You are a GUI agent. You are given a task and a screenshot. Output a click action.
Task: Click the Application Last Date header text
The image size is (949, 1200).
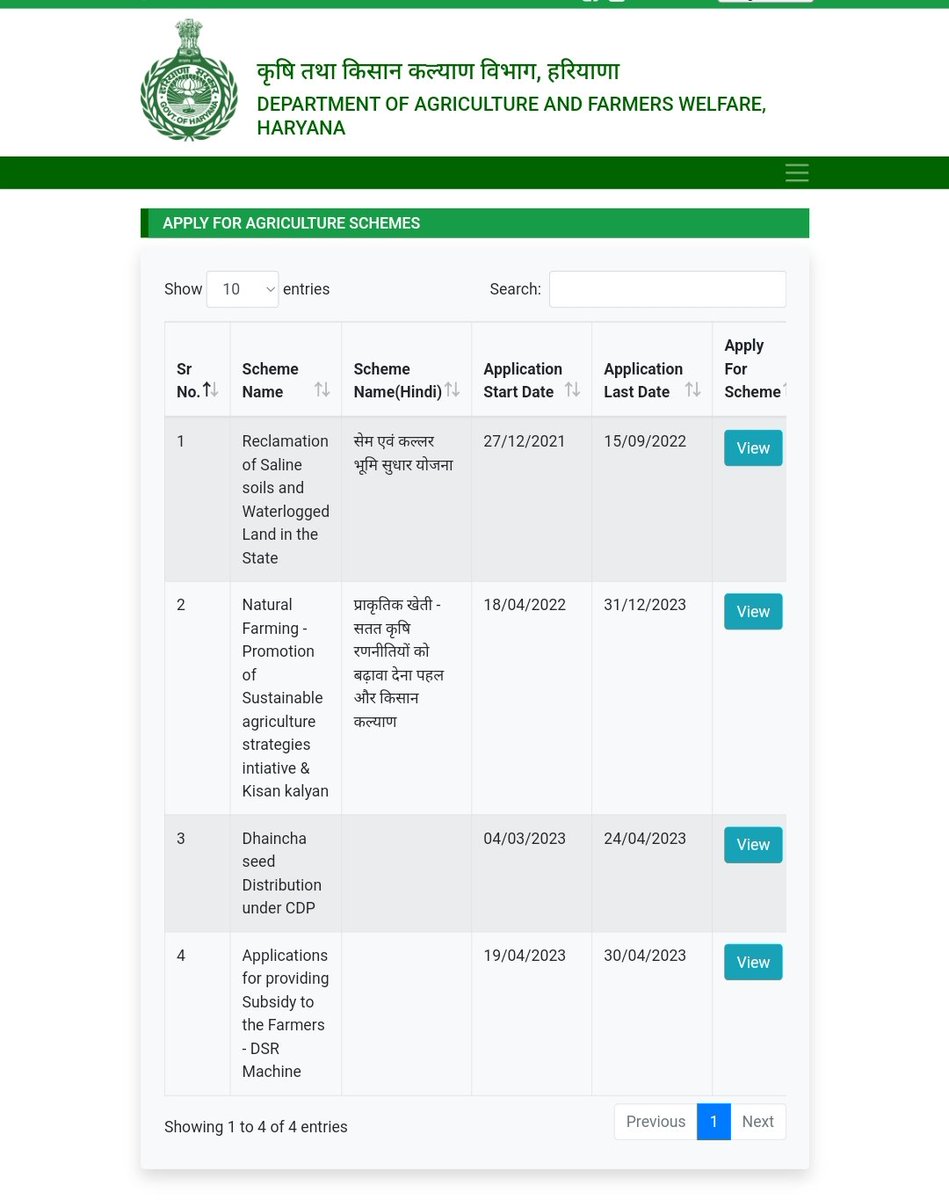(x=643, y=381)
